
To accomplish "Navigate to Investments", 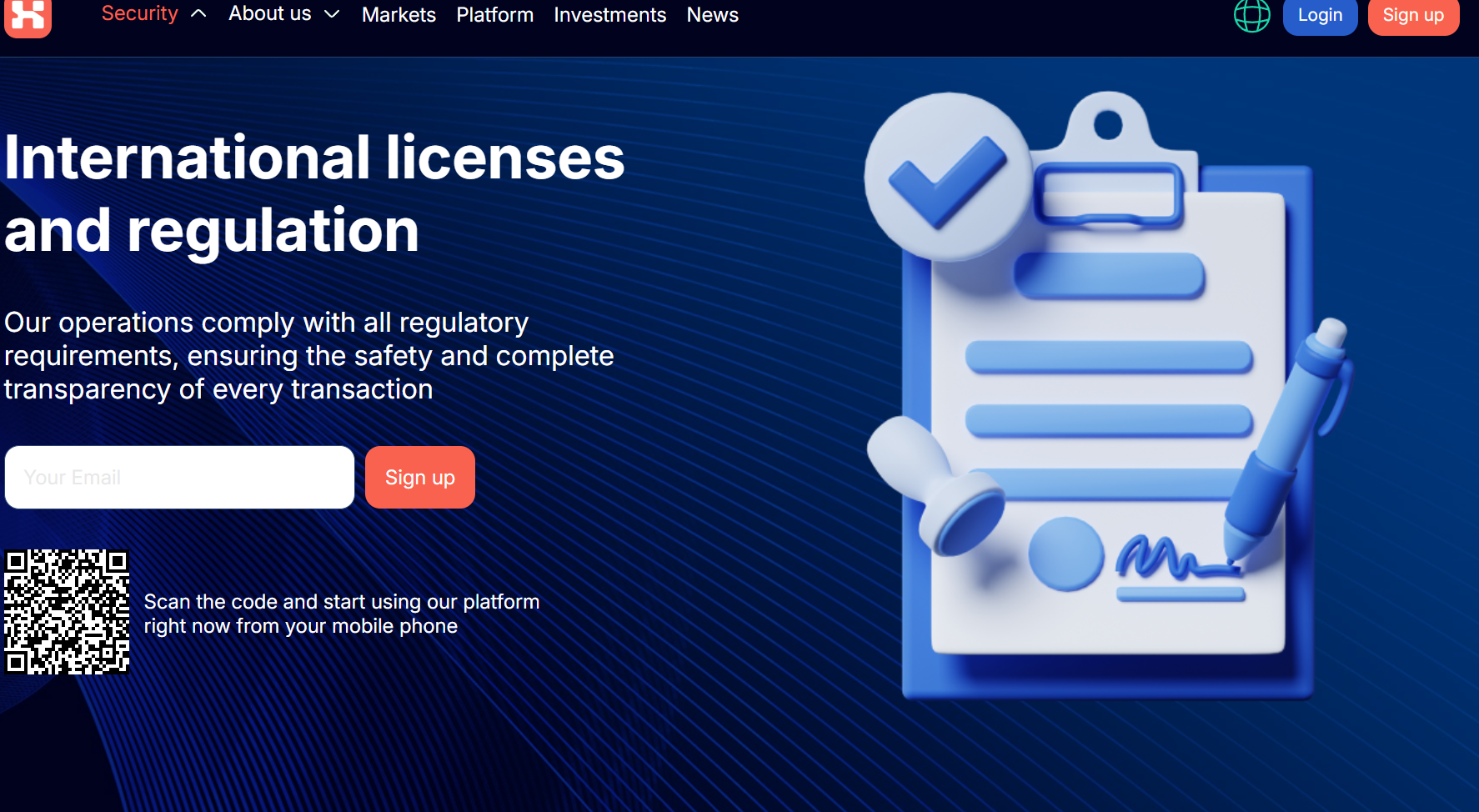I will pos(609,15).
